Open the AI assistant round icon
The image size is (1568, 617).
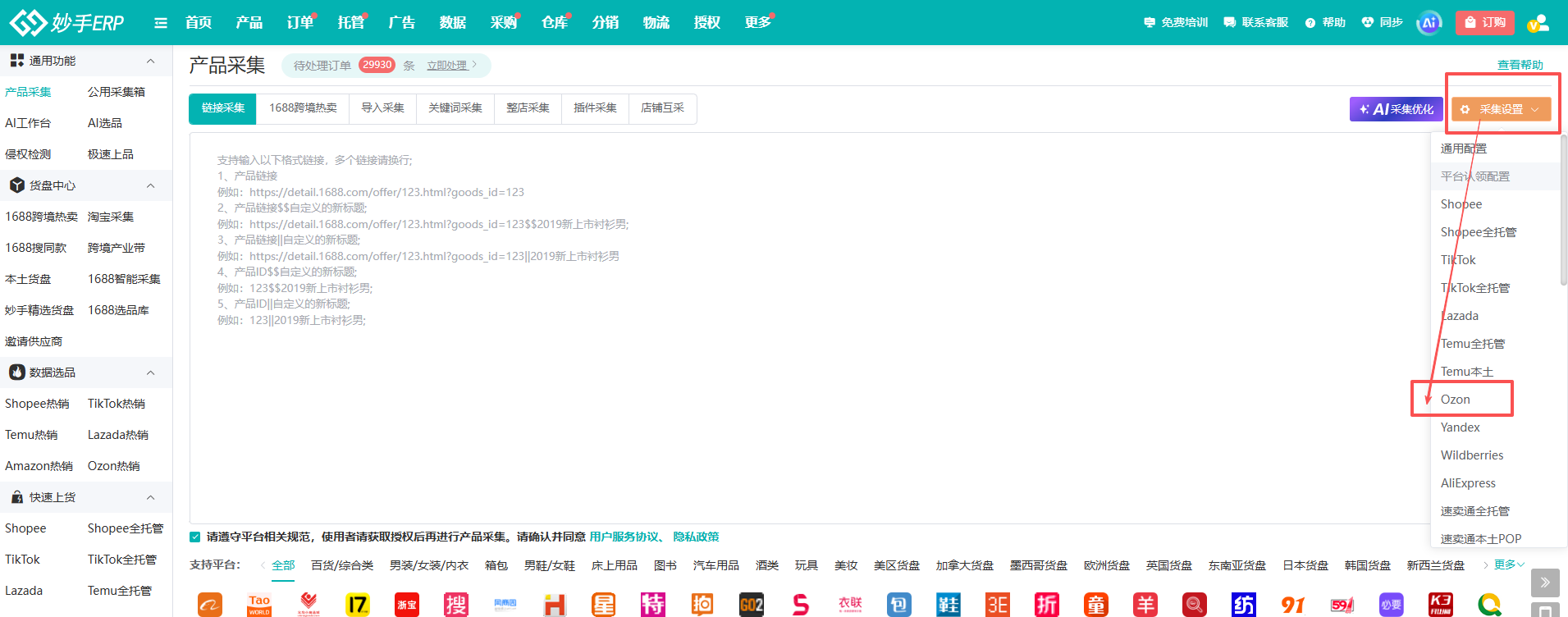click(x=1429, y=23)
